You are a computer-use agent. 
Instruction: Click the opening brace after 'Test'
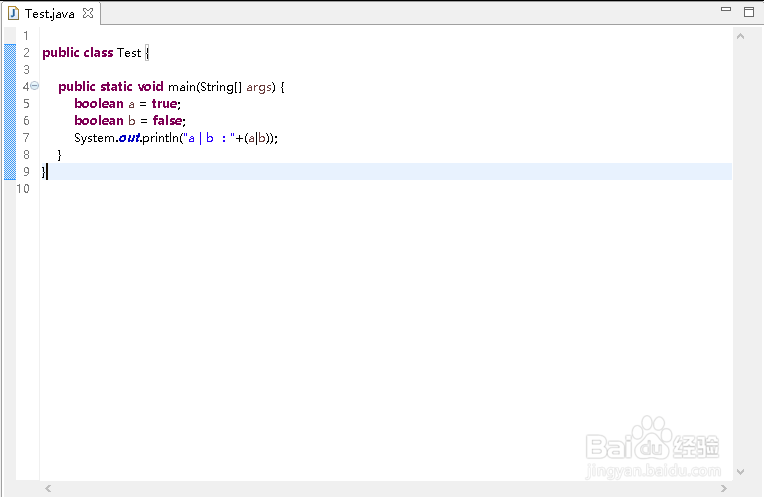click(147, 53)
